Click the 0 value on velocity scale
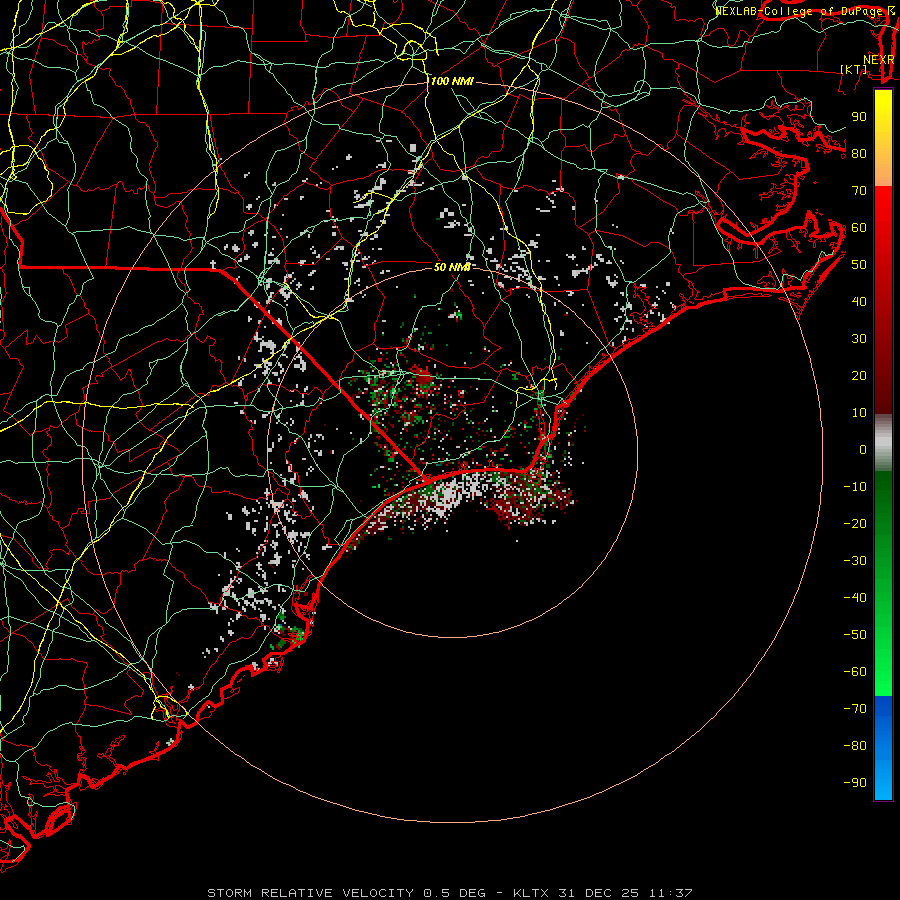This screenshot has height=900, width=900. coord(863,449)
